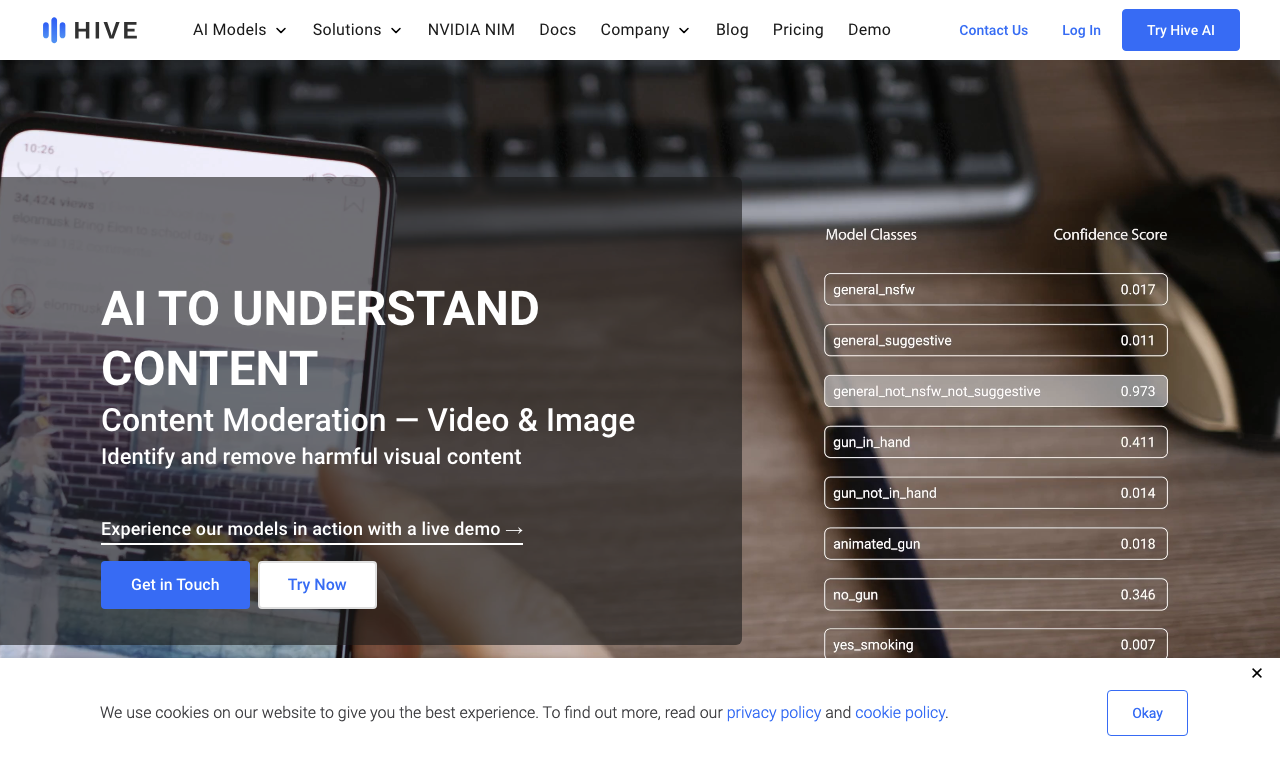Expand the AI Models dropdown chevron
Image resolution: width=1280 pixels, height=768 pixels.
tap(281, 31)
